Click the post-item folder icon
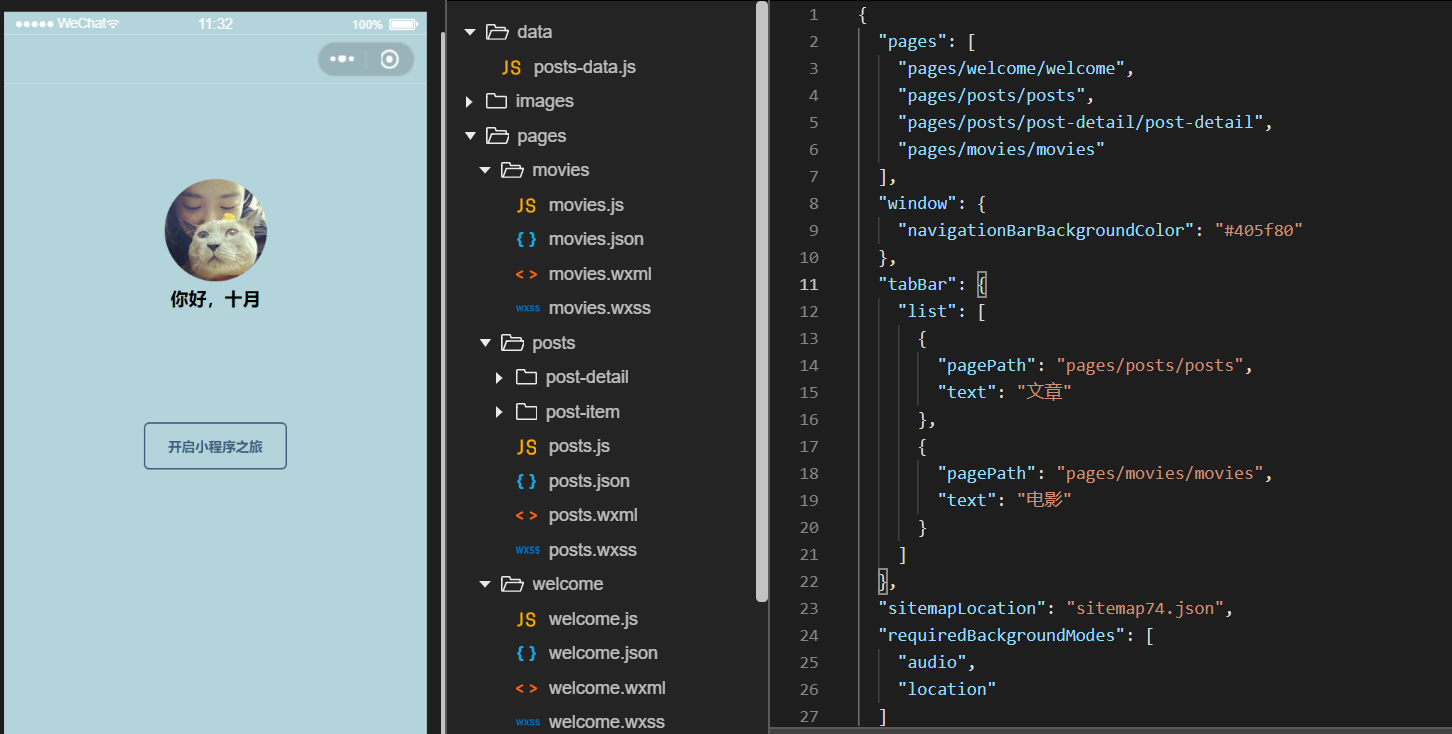The height and width of the screenshot is (734, 1452). click(x=527, y=412)
